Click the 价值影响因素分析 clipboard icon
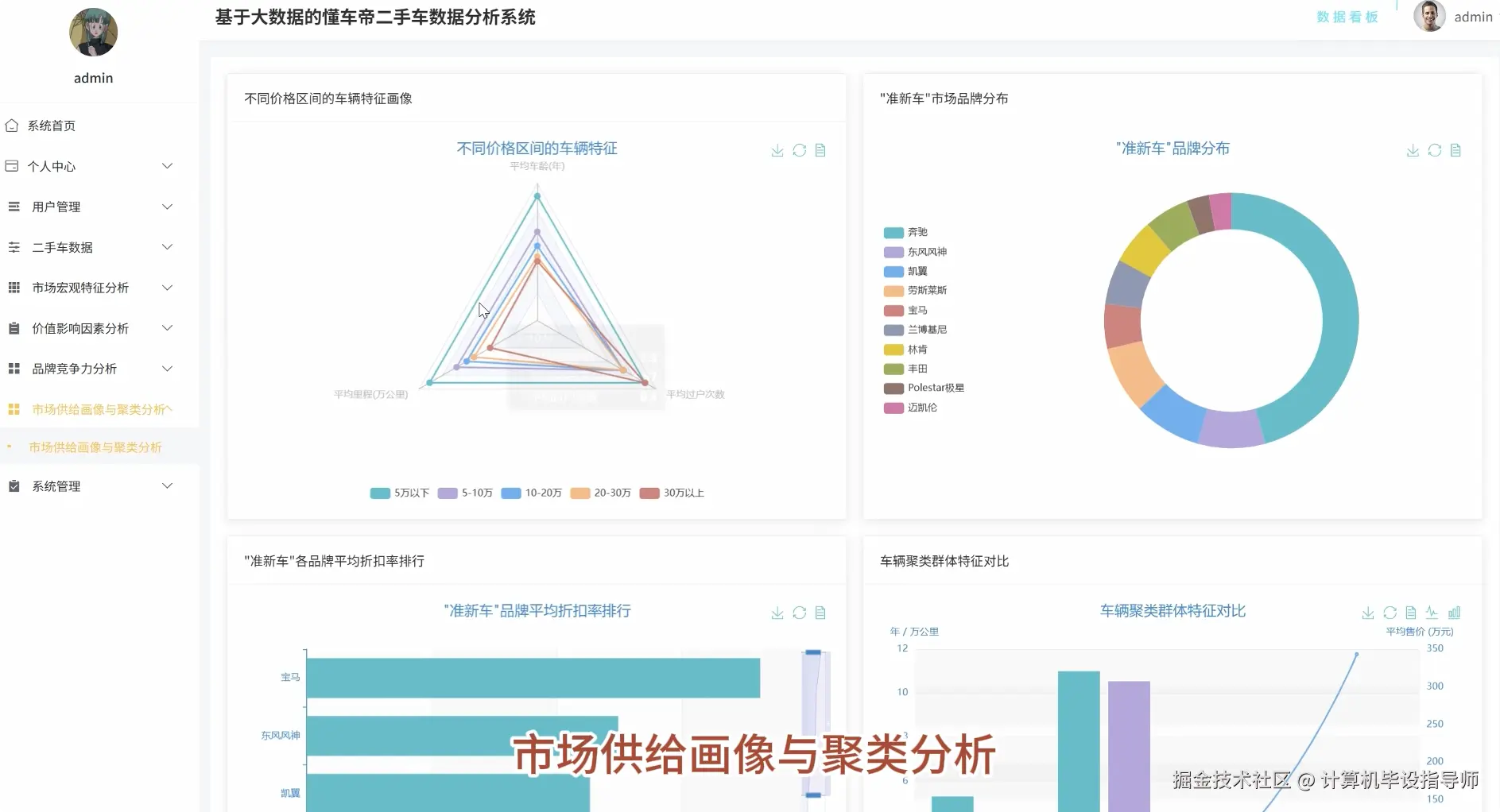This screenshot has width=1500, height=812. 14,328
